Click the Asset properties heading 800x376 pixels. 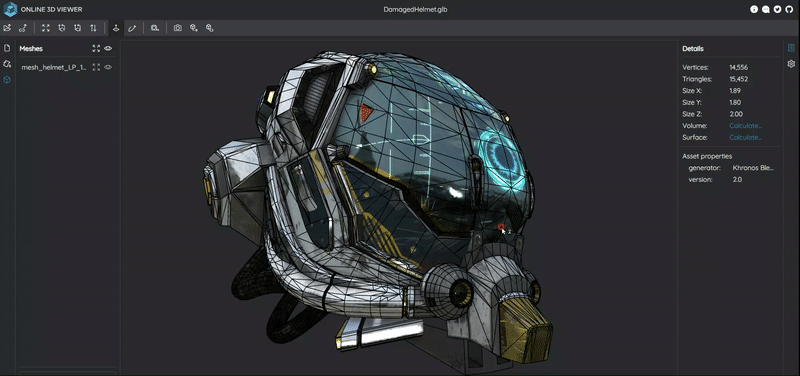(x=707, y=156)
